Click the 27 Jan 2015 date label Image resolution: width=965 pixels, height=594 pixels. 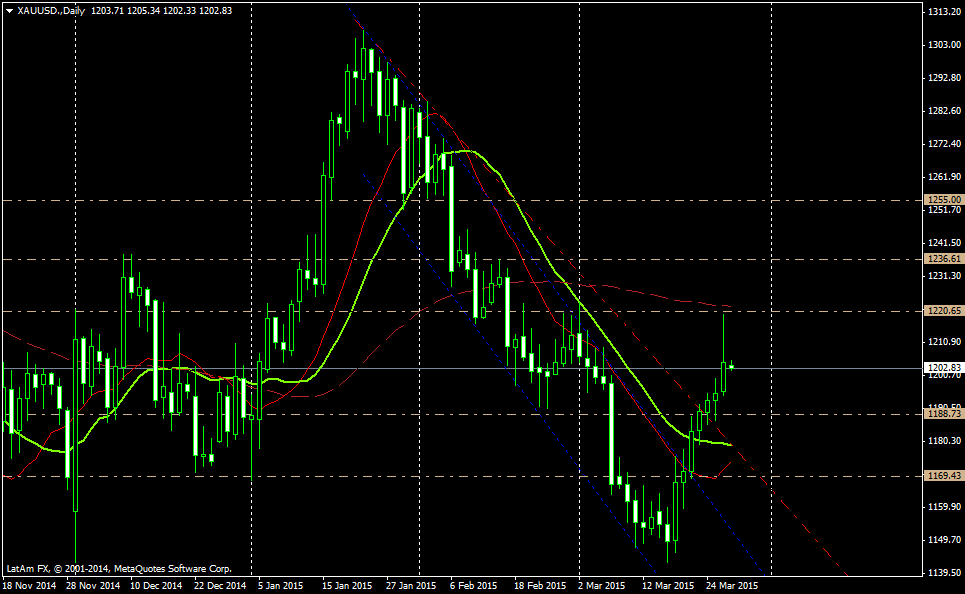pyautogui.click(x=411, y=586)
